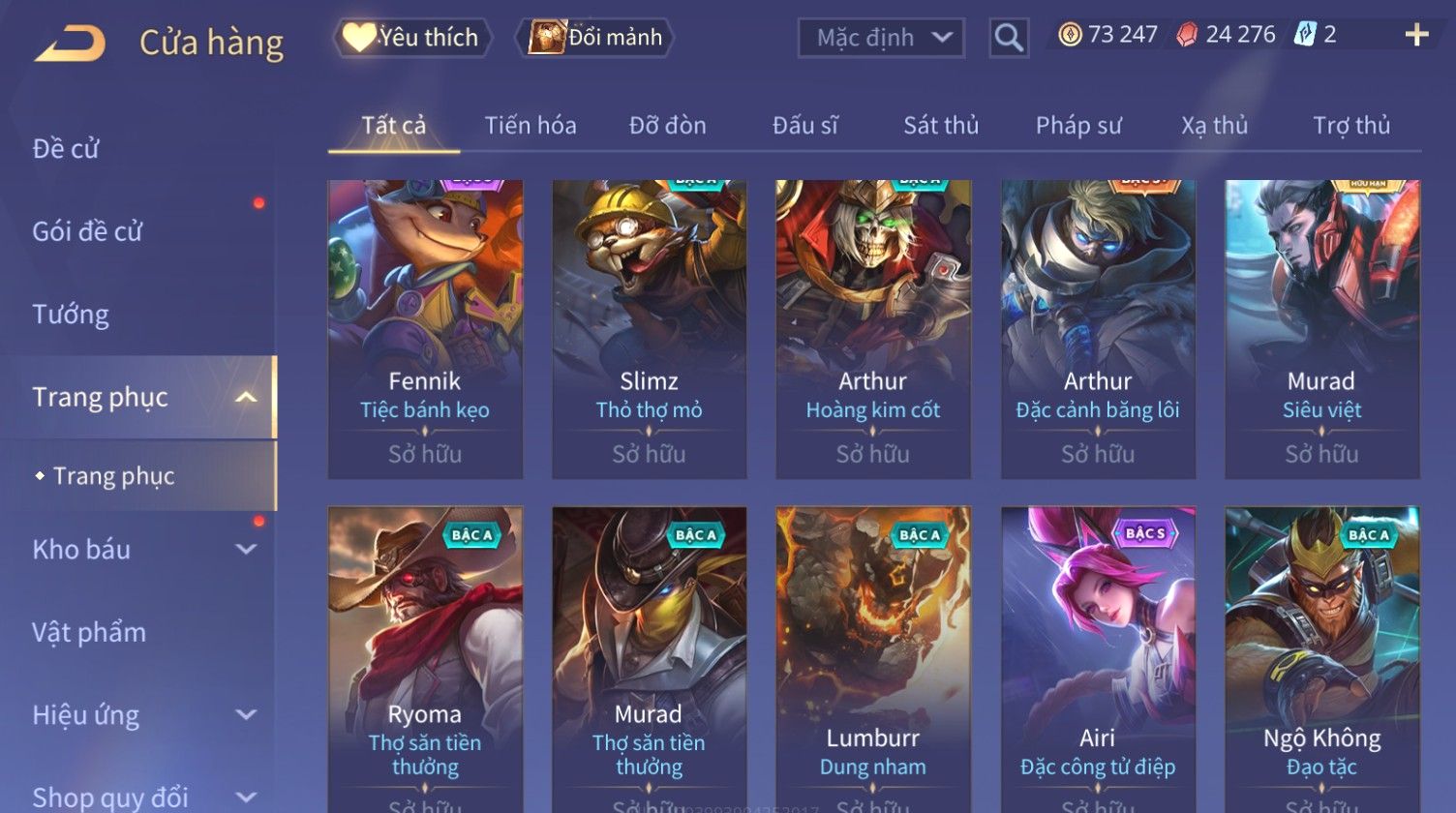Click the red ruby currency icon

click(1187, 36)
